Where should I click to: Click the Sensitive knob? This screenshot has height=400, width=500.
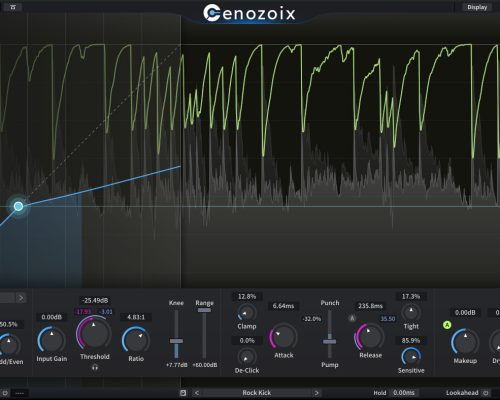(x=411, y=357)
